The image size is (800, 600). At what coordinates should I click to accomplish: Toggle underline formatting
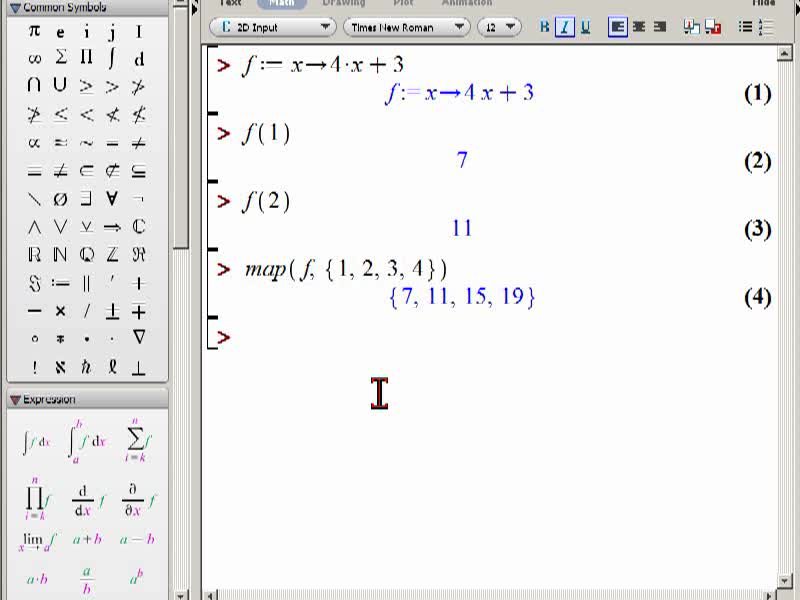click(585, 27)
